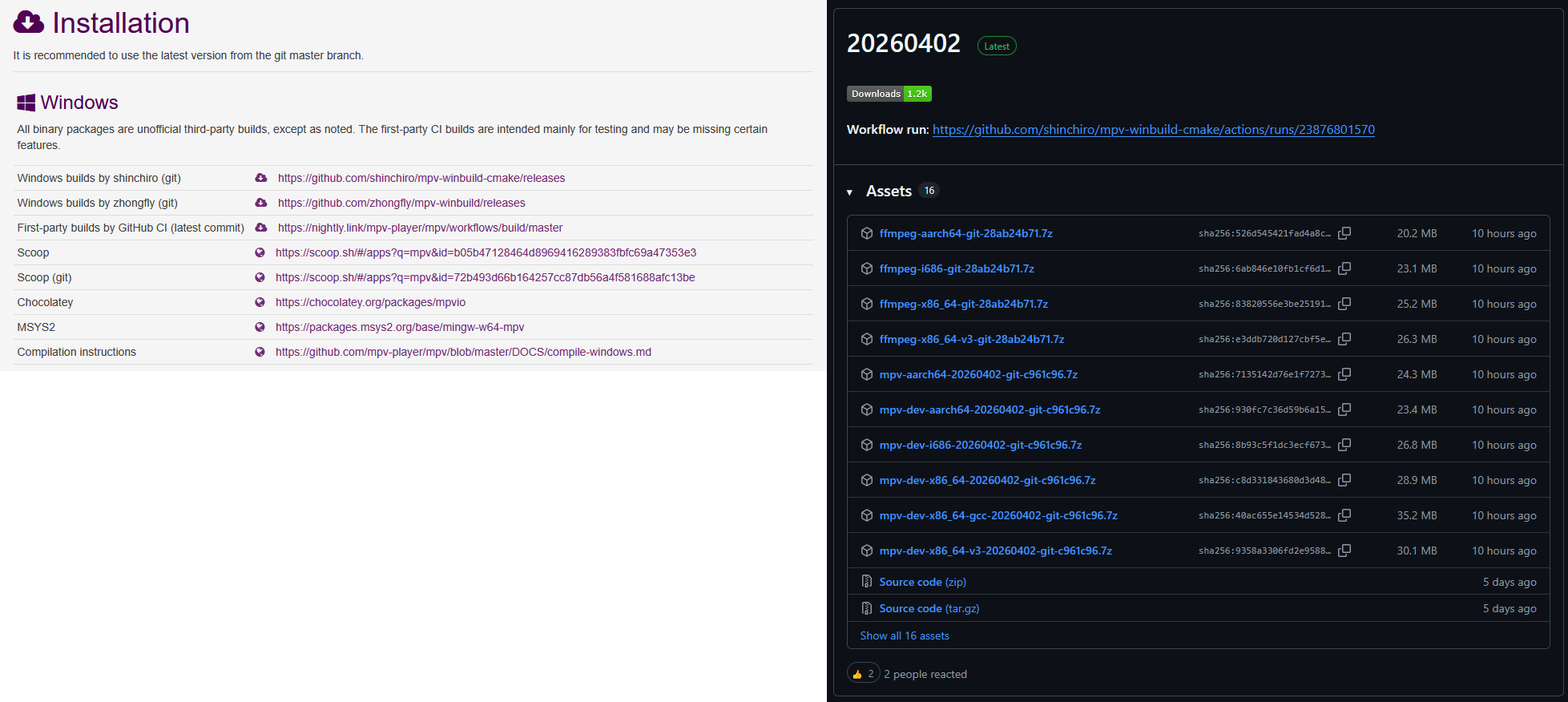The height and width of the screenshot is (702, 1568).
Task: Open the first Scoop app link
Action: (486, 252)
